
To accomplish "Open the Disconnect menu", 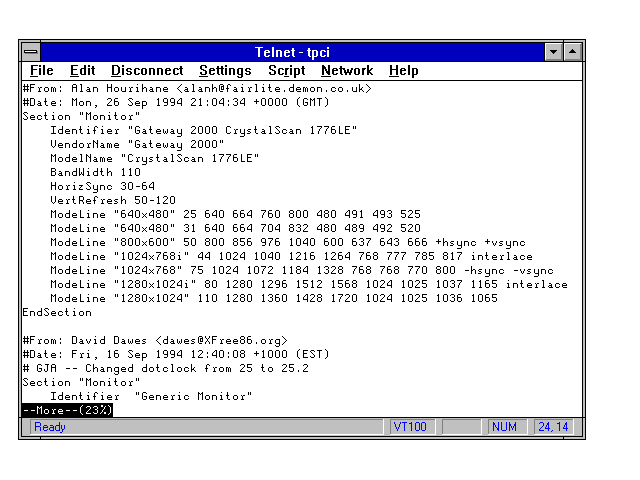I will [x=147, y=71].
